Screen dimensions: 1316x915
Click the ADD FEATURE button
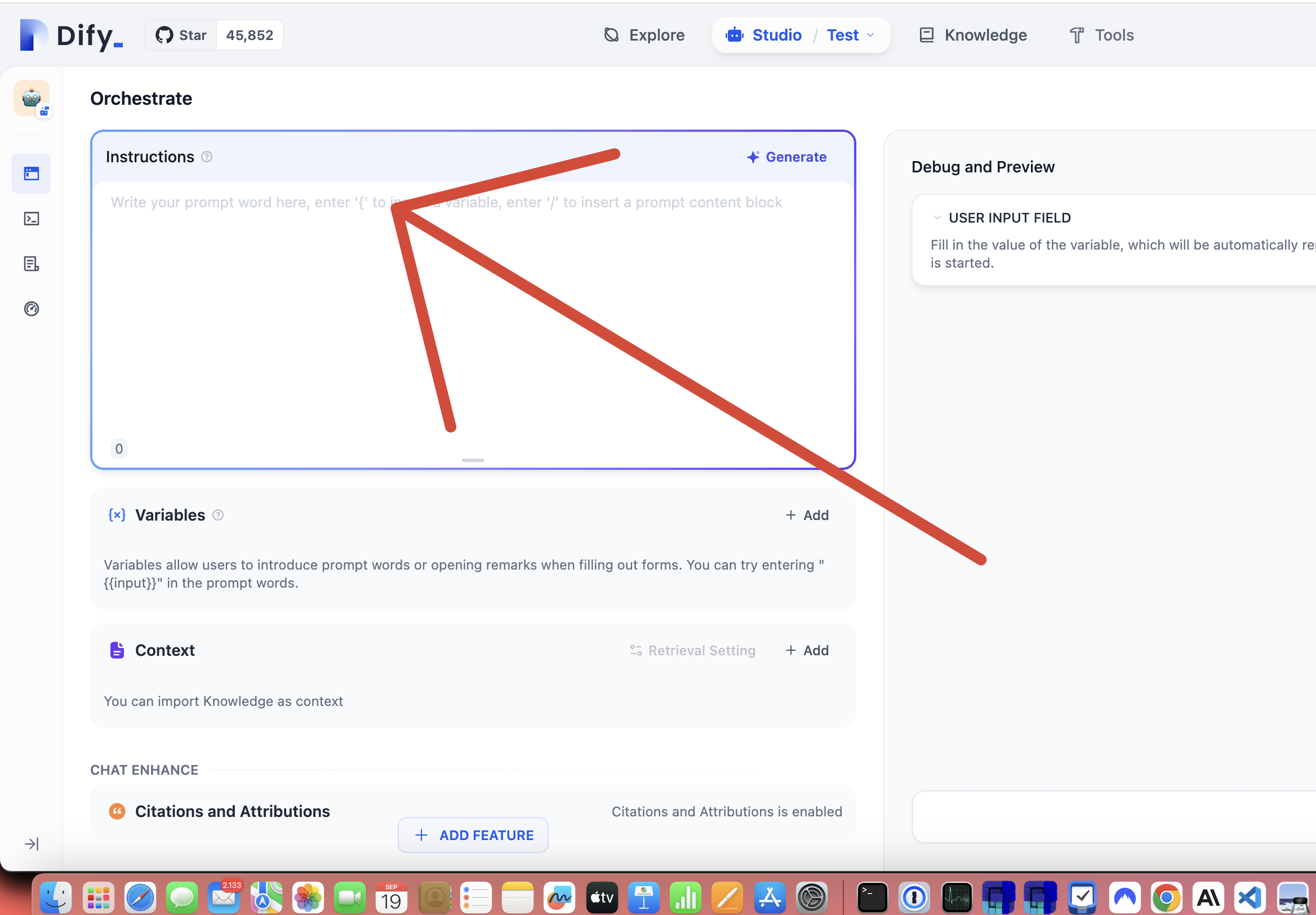coord(473,836)
